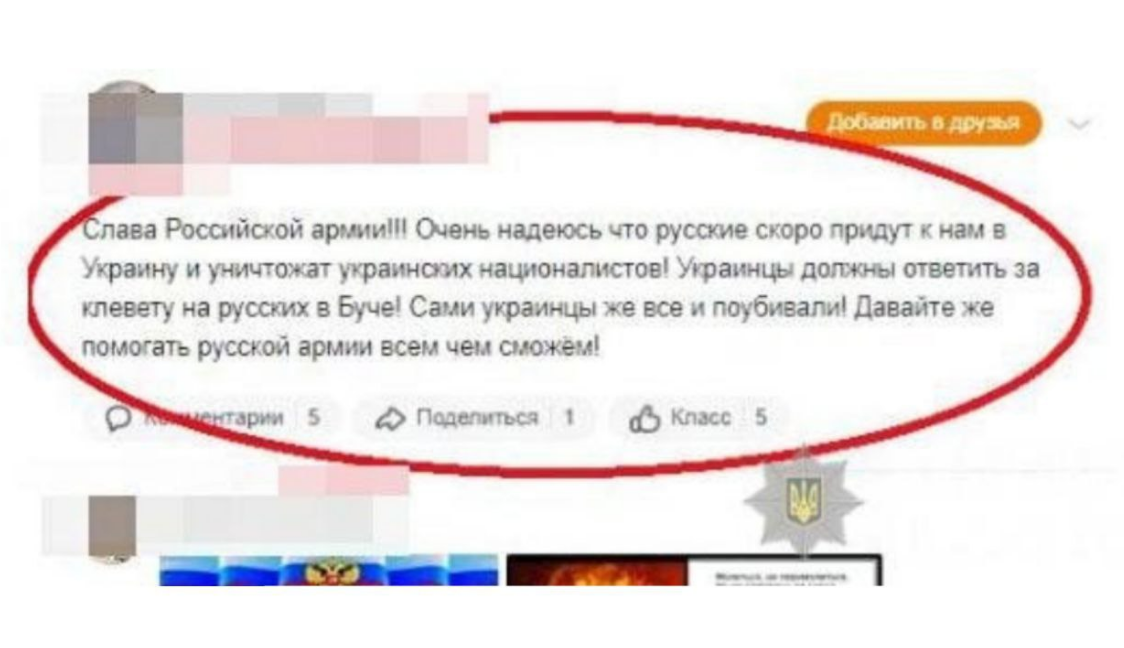Select the Поделиться label
Image resolution: width=1124 pixels, height=648 pixels.
click(x=477, y=417)
